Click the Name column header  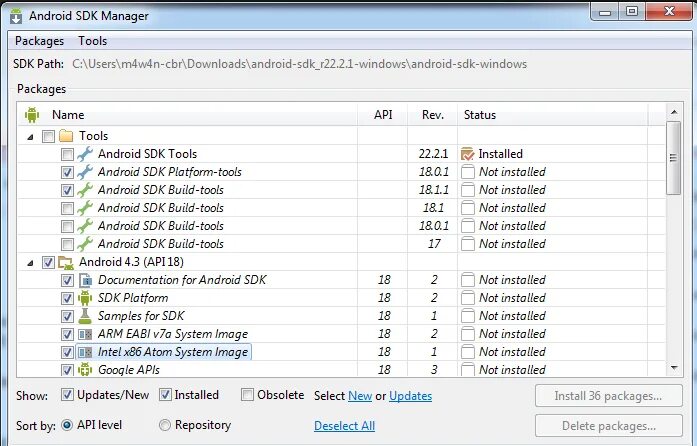pyautogui.click(x=68, y=115)
